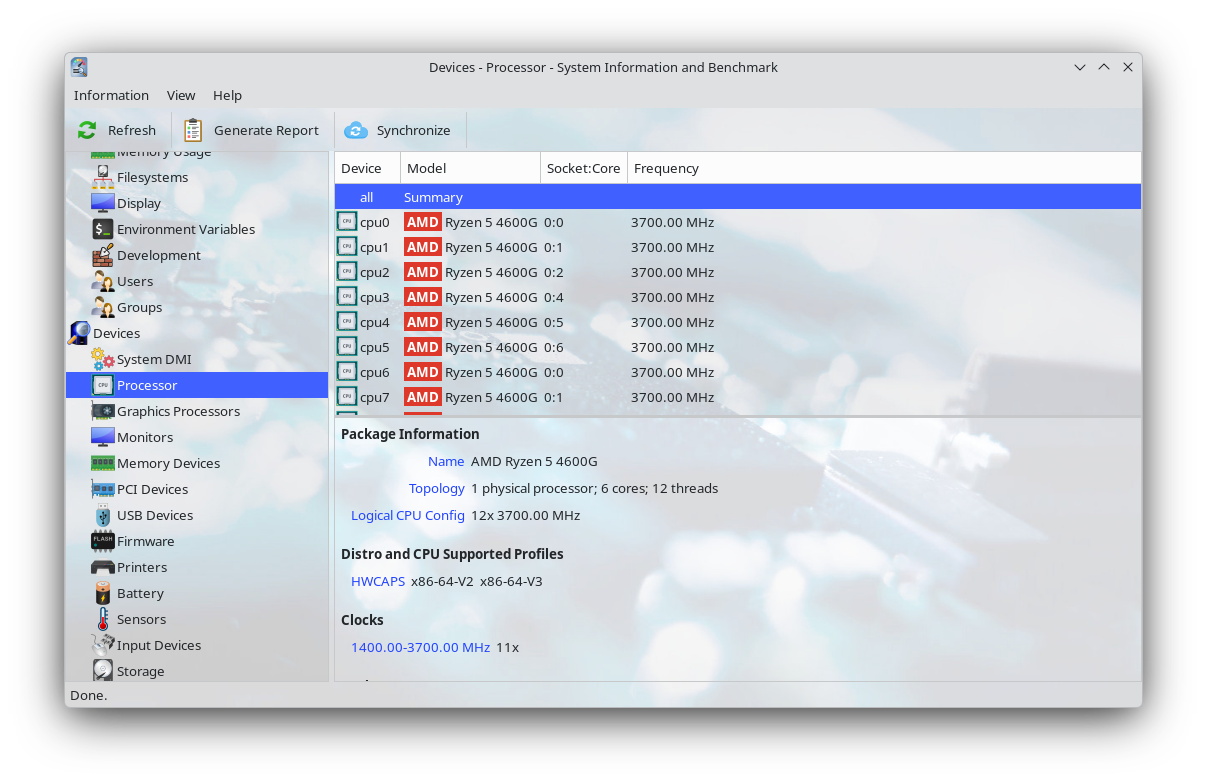The width and height of the screenshot is (1207, 784).
Task: Click the cpu5 row label
Action: tap(375, 347)
